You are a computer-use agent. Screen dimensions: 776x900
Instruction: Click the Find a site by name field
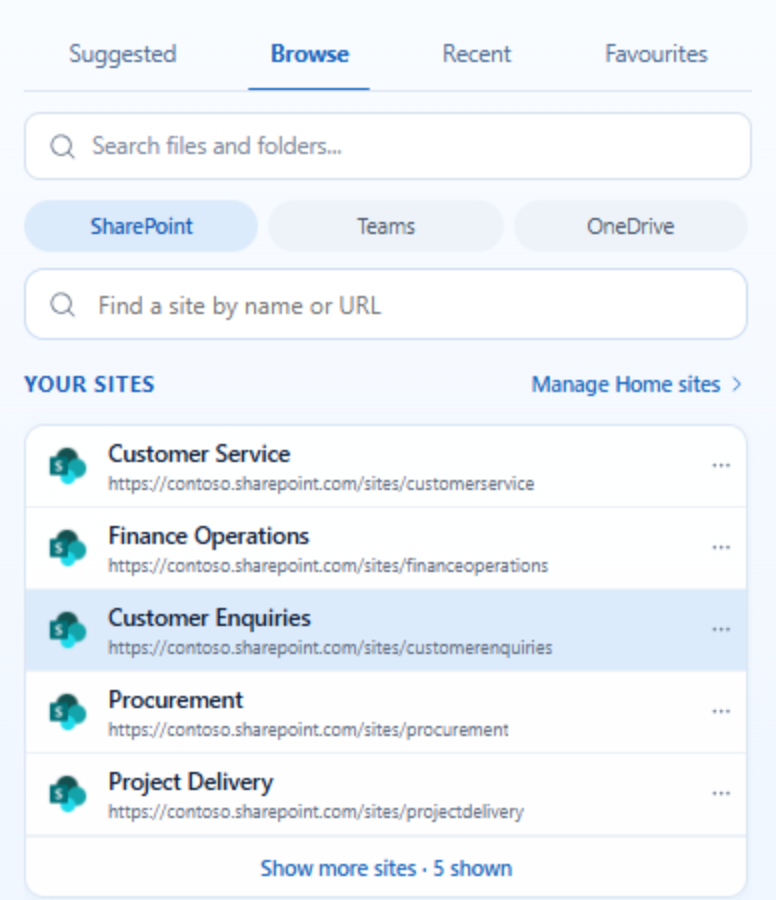pyautogui.click(x=386, y=304)
